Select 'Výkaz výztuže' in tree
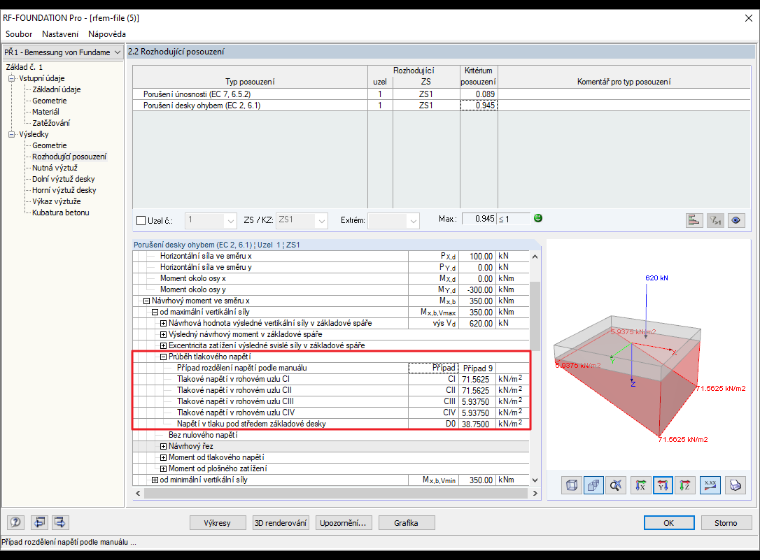This screenshot has height=560, width=760. (x=56, y=201)
